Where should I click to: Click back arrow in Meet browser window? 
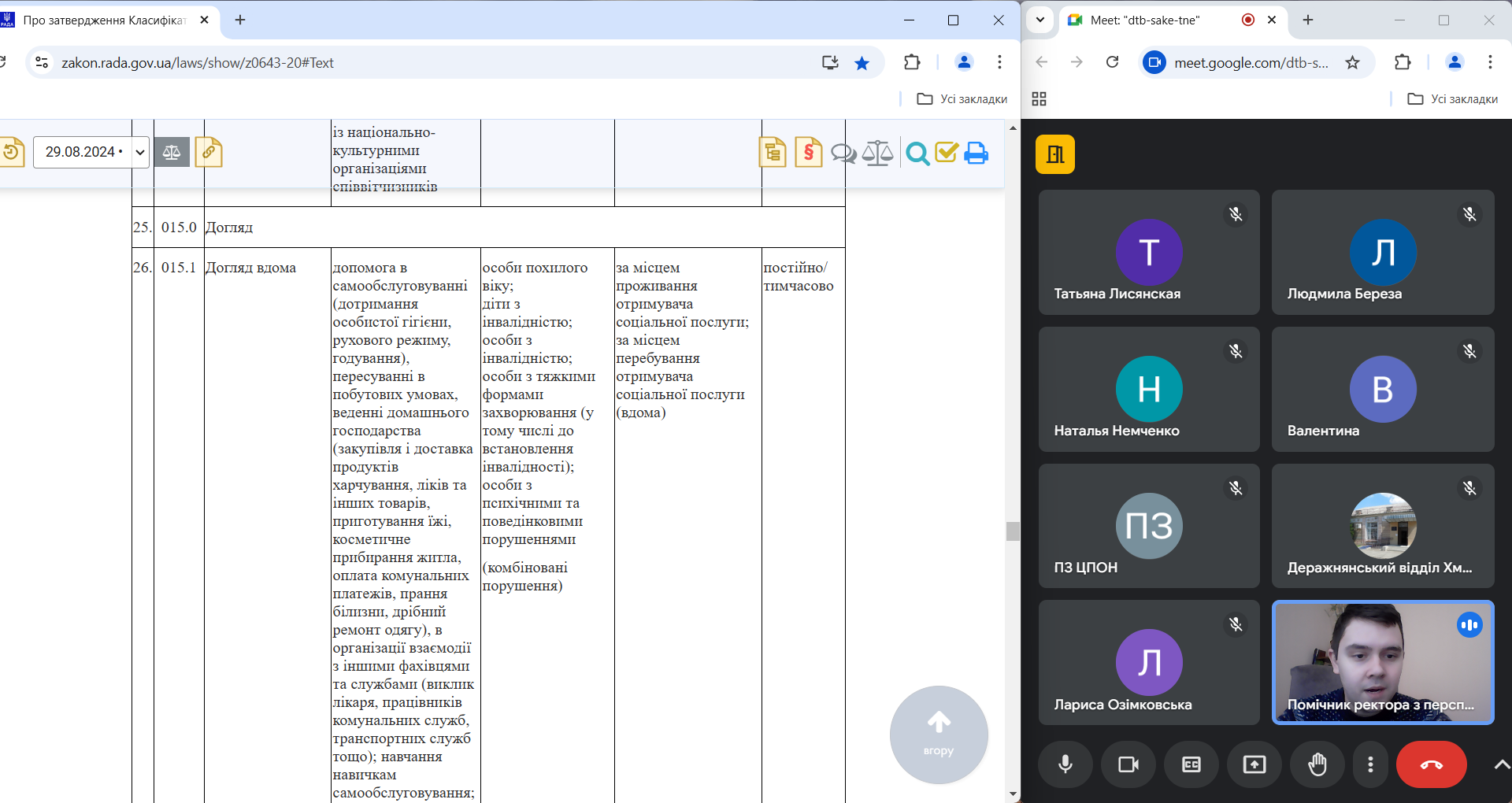pos(1041,62)
